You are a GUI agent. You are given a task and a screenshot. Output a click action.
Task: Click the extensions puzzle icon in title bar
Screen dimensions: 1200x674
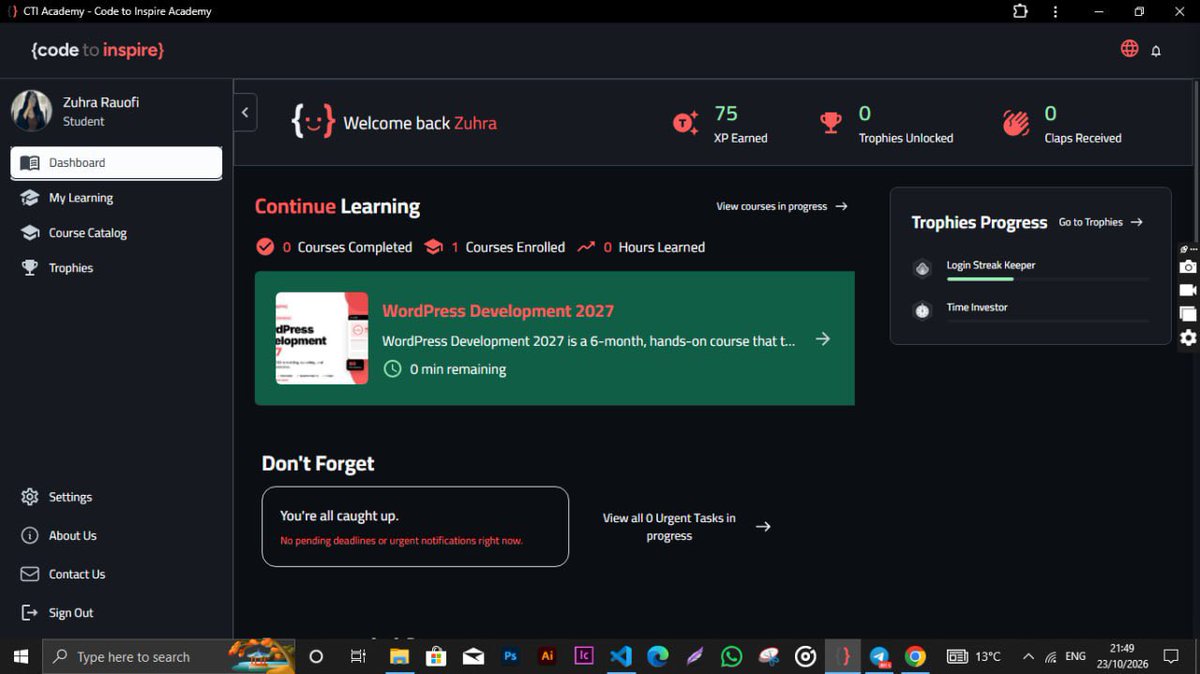pyautogui.click(x=1020, y=11)
